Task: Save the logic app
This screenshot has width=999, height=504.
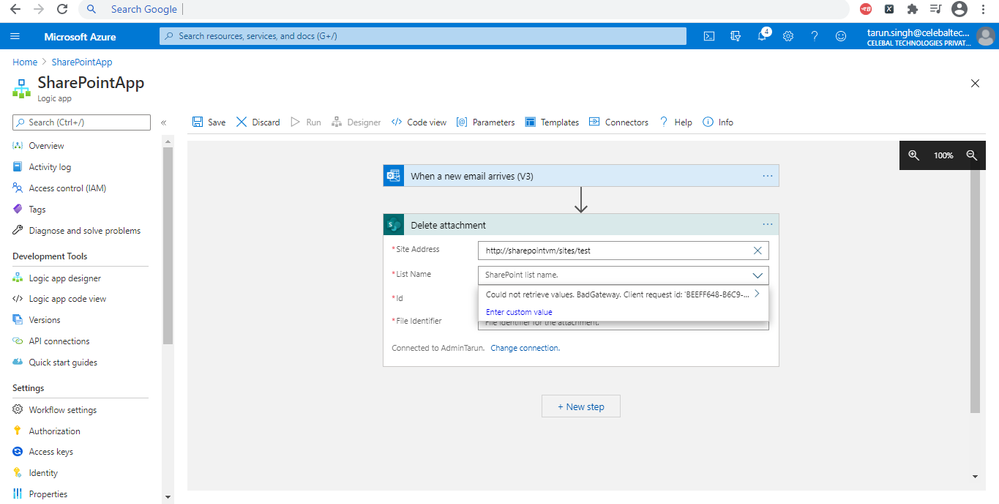Action: tap(208, 122)
